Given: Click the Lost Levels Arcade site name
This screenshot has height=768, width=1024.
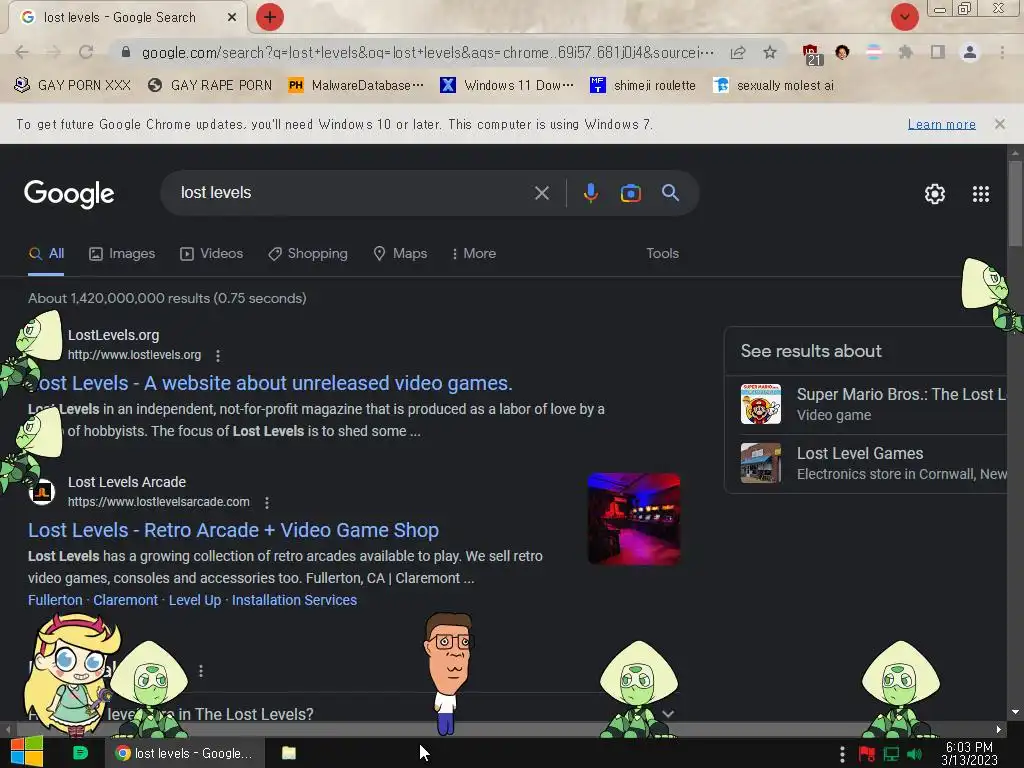Looking at the screenshot, I should pos(127,482).
